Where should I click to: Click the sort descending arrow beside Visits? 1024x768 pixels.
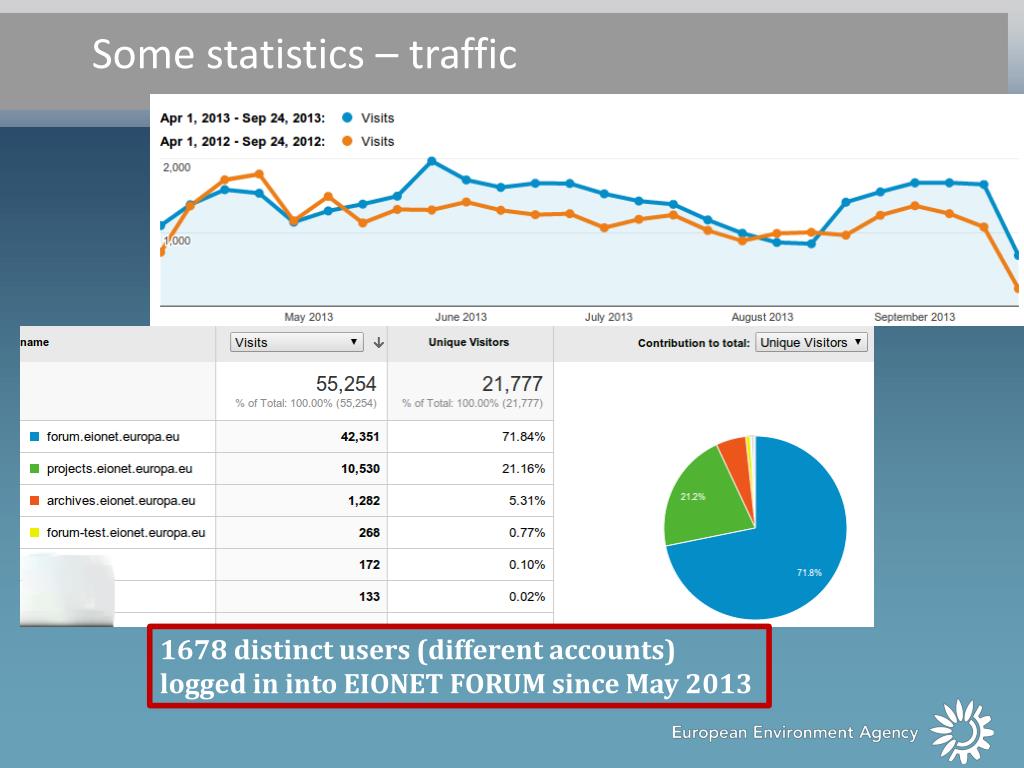point(378,342)
